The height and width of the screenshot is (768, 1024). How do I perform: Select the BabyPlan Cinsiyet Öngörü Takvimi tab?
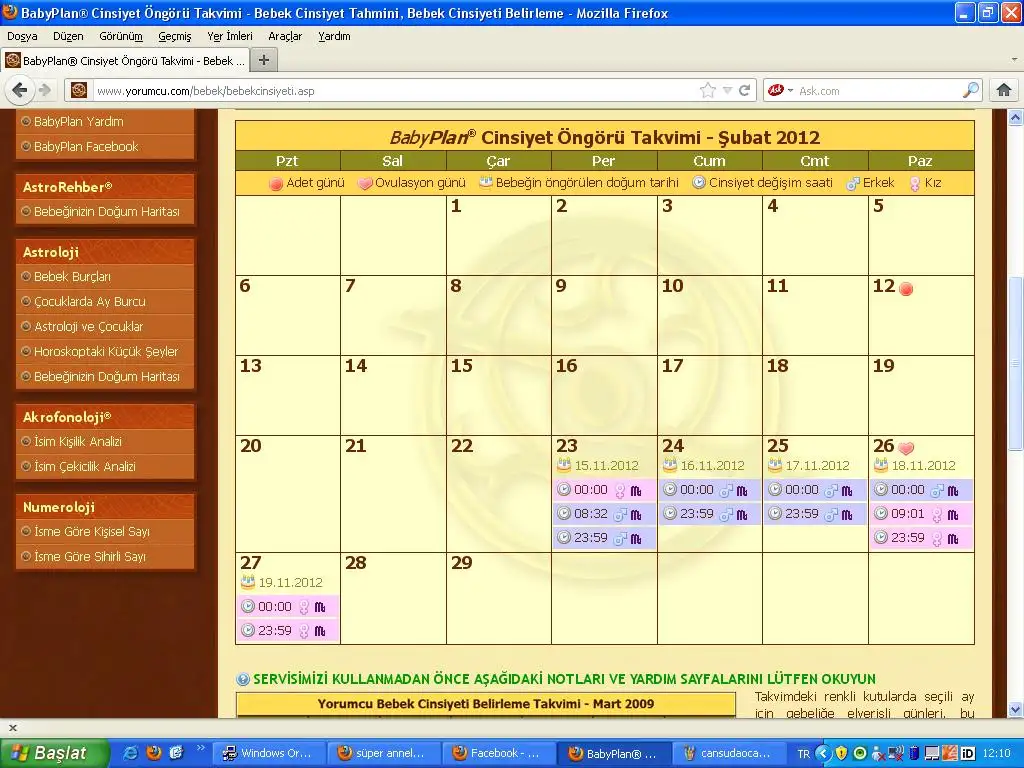click(125, 61)
